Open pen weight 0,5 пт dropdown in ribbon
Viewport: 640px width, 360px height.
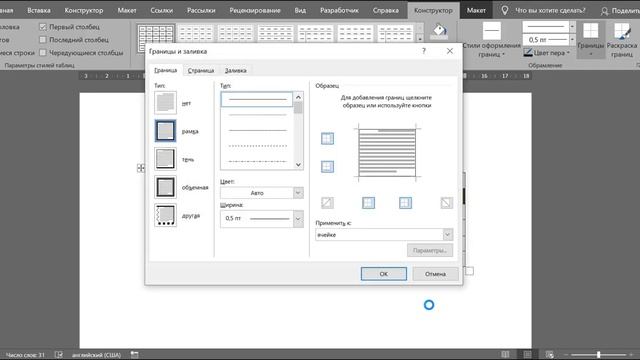(x=572, y=40)
